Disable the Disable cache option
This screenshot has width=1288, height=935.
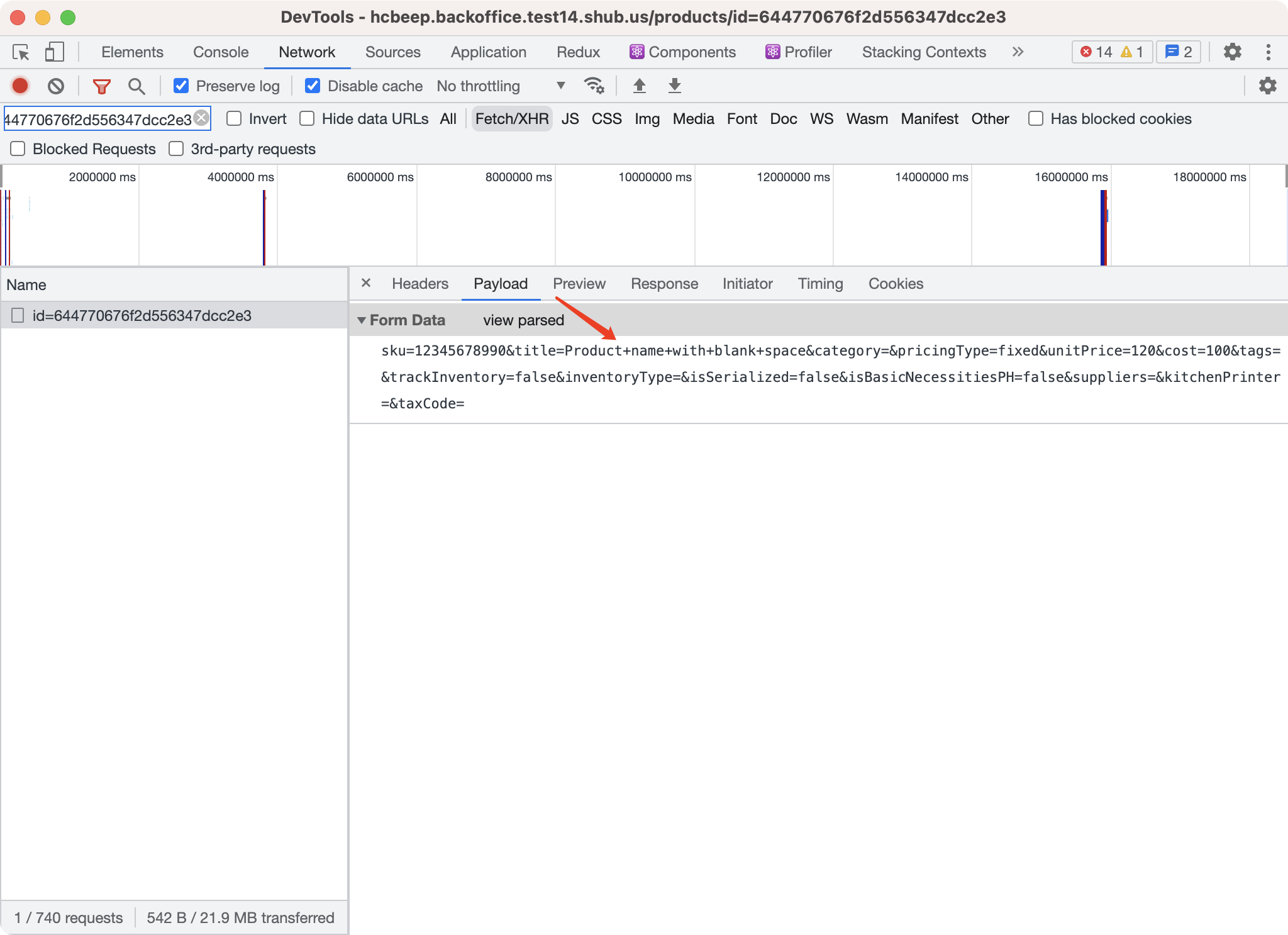click(x=313, y=86)
